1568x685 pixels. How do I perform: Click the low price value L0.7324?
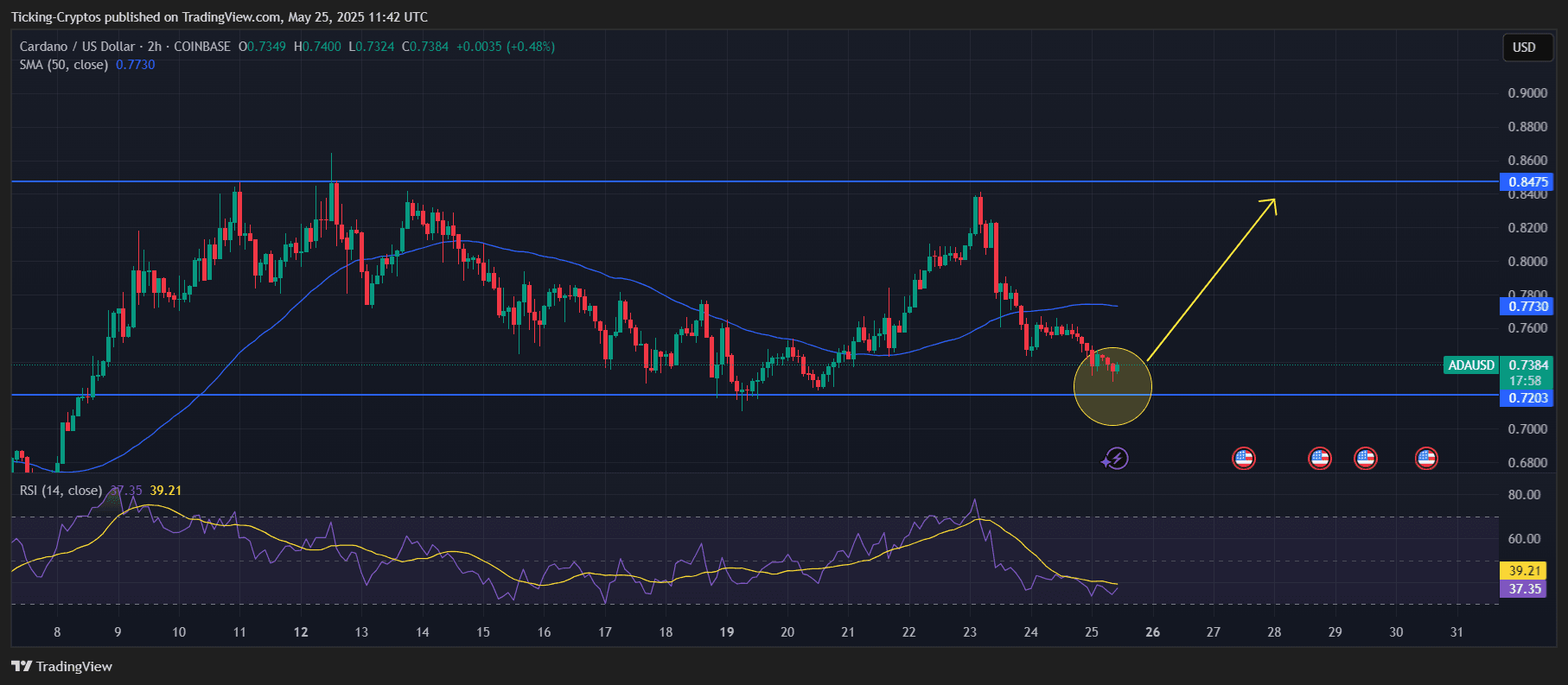(372, 47)
